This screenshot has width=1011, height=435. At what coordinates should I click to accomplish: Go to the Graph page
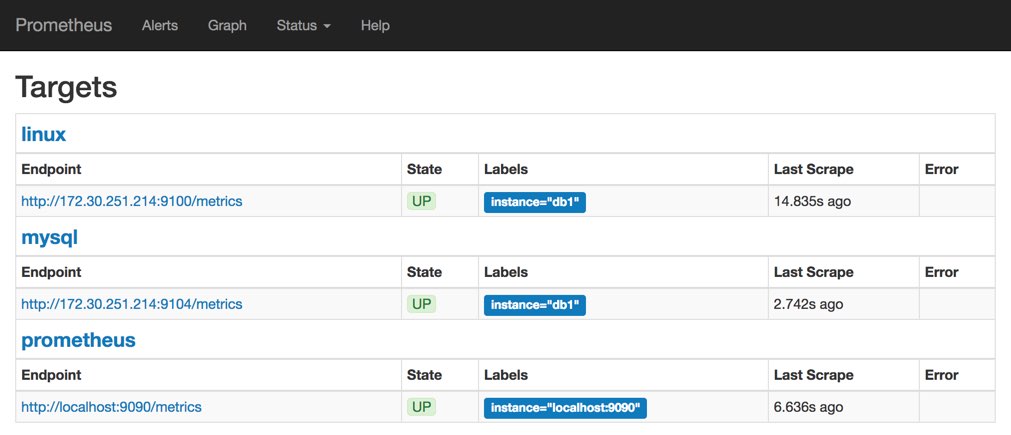227,25
